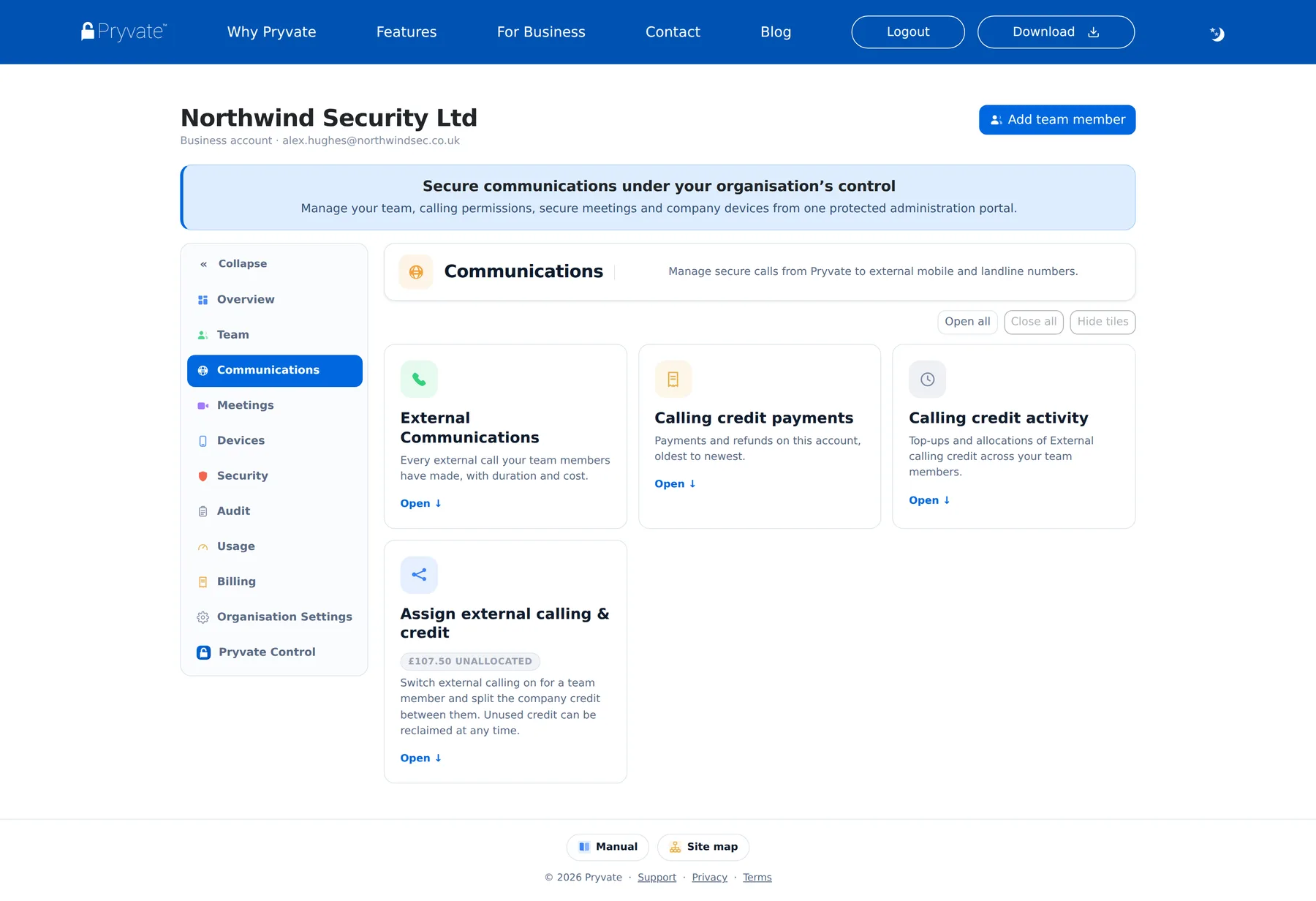Click the Download button
Viewport: 1316px width, 901px height.
coord(1056,32)
